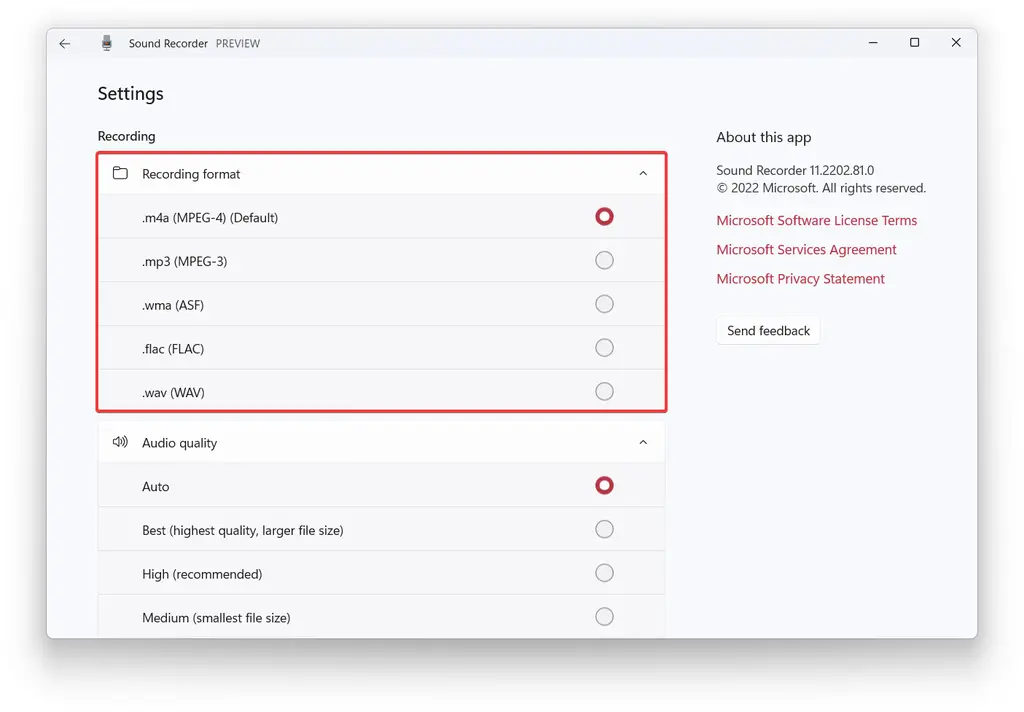Viewport: 1024px width, 712px height.
Task: Choose .wav (WAV) recording format
Action: tap(604, 392)
